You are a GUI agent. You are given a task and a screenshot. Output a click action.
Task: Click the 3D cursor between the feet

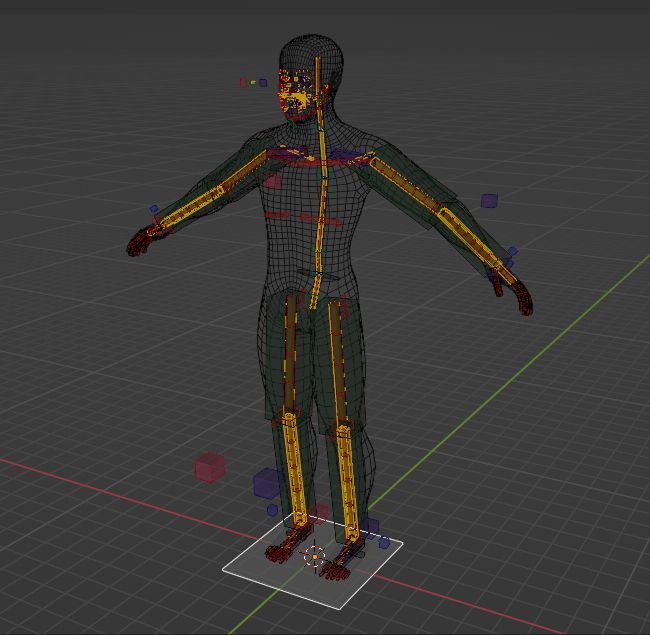tap(315, 557)
